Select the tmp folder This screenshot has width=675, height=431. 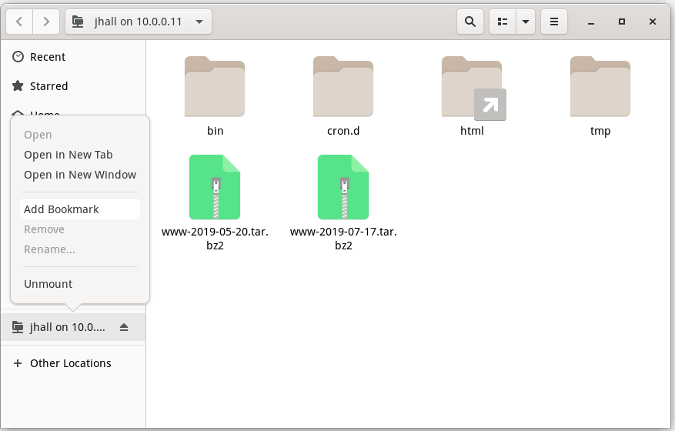click(x=600, y=88)
